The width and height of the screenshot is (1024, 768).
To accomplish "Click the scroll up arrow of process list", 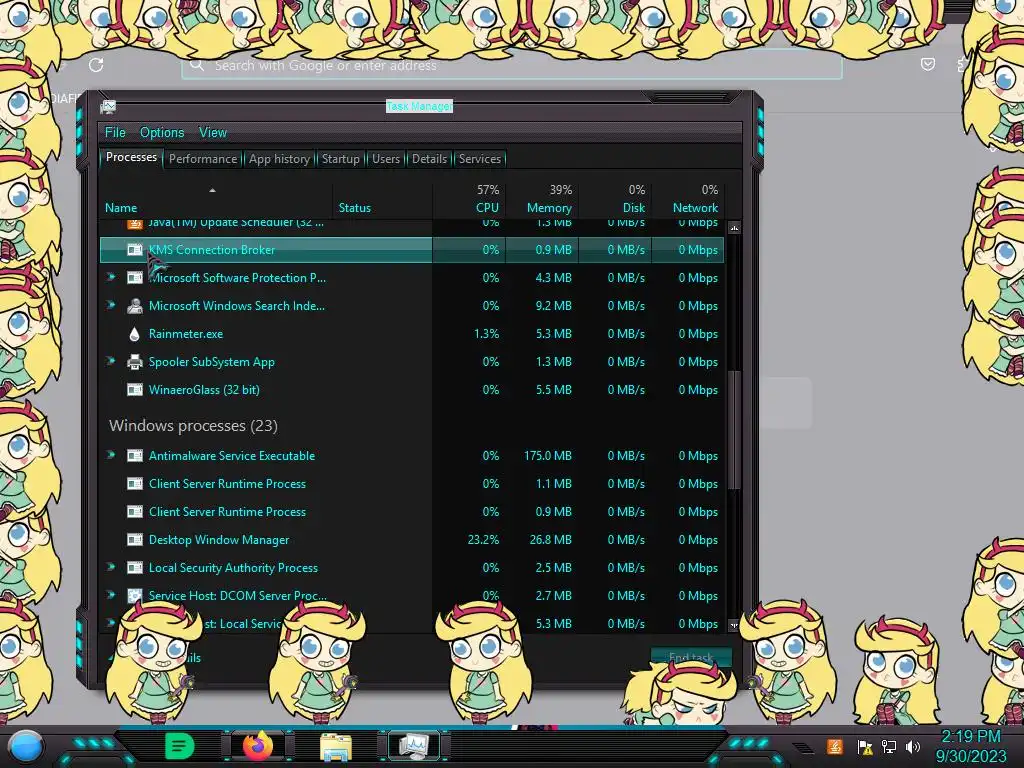I will [x=734, y=228].
